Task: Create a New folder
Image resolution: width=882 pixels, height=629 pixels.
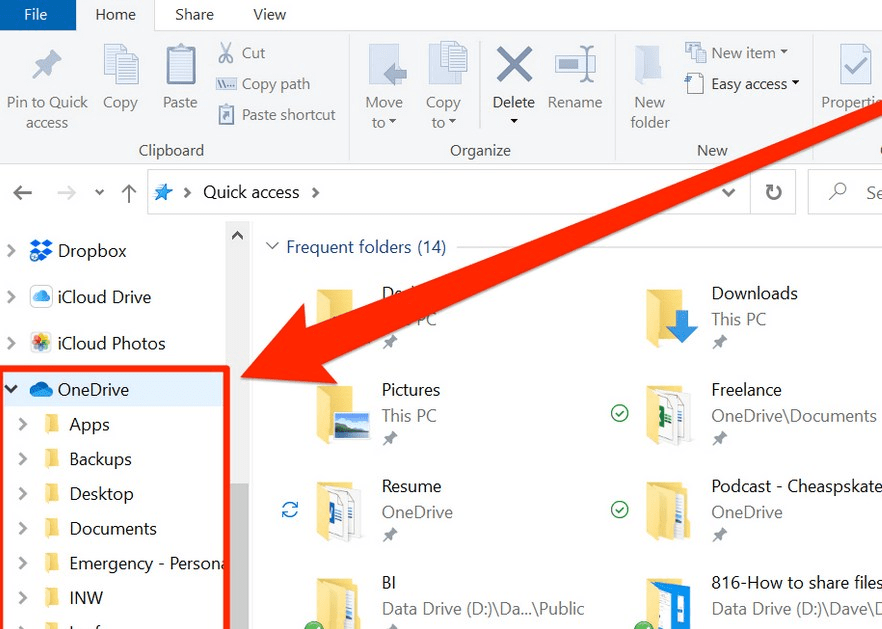Action: [650, 87]
